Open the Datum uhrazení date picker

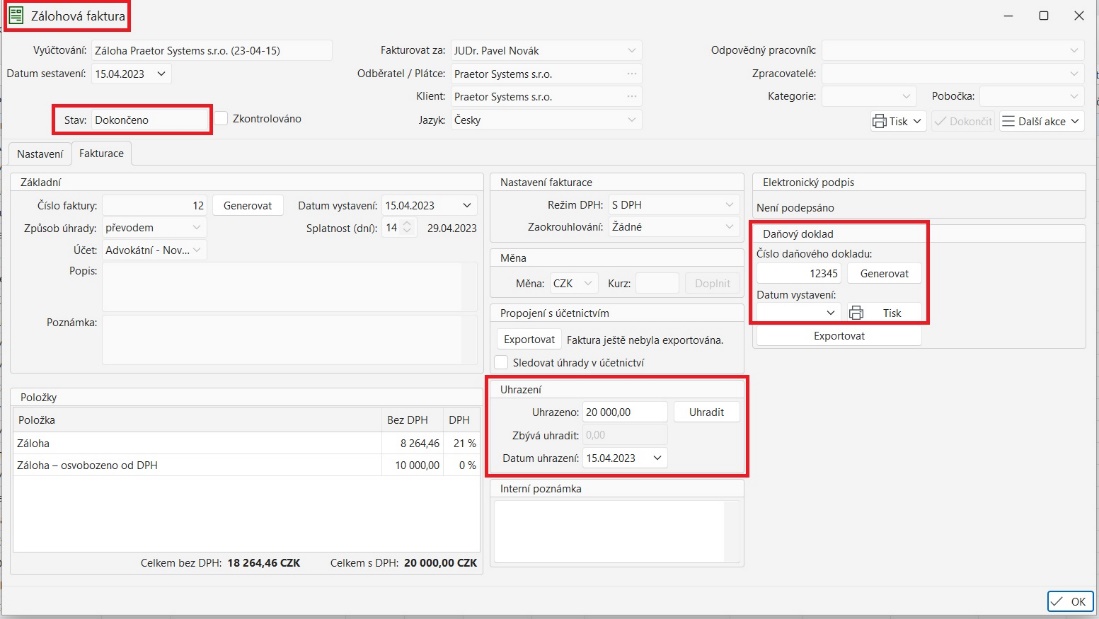[657, 458]
